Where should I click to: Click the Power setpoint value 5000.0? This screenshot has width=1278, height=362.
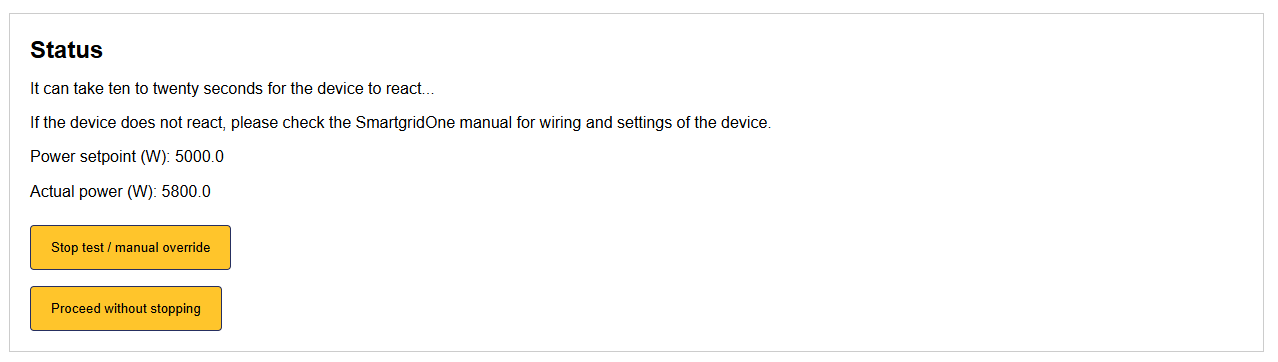199,157
